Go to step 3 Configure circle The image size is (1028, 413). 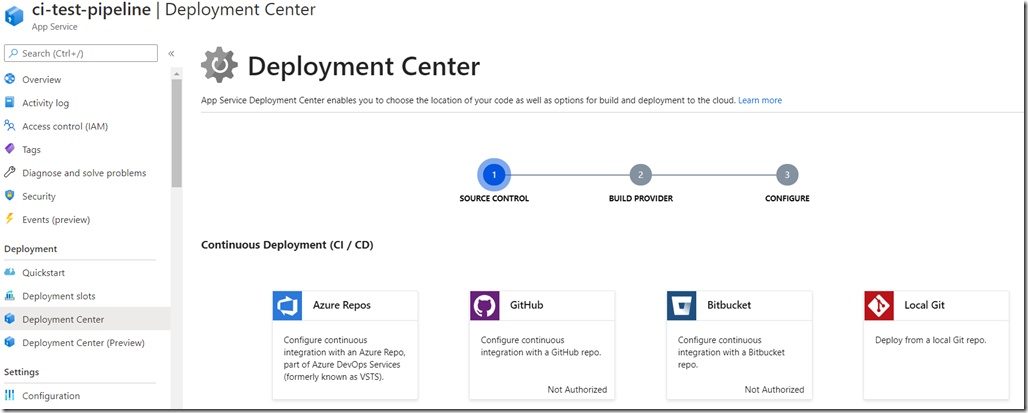(x=787, y=175)
